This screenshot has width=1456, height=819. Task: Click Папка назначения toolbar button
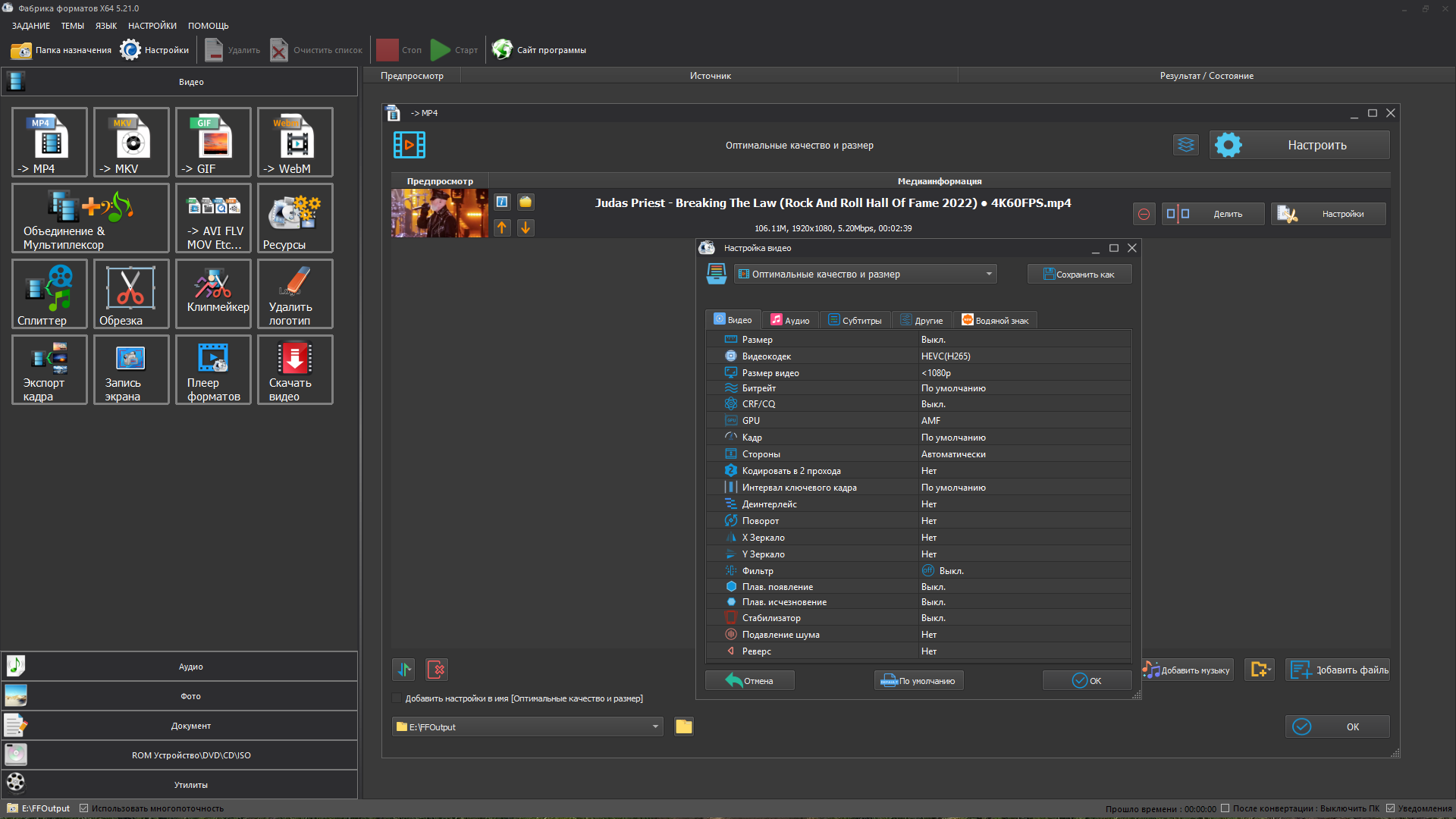61,50
